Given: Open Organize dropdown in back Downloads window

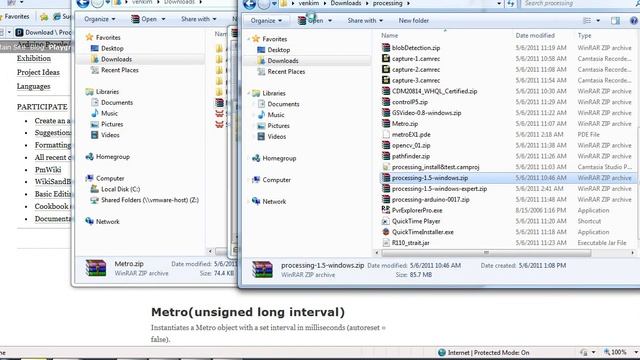Looking at the screenshot, I should coord(100,19).
